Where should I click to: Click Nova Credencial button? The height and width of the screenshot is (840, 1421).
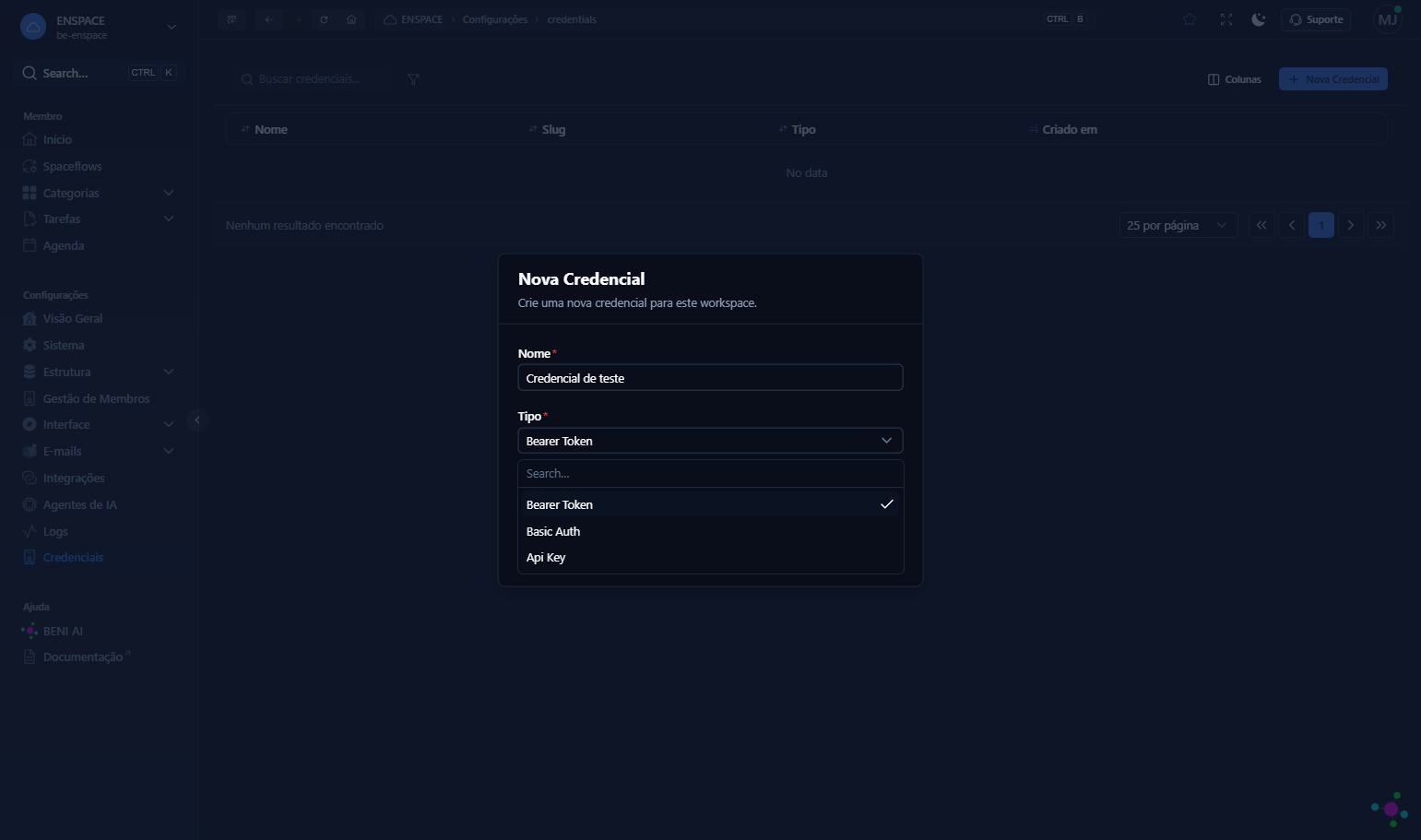(x=1332, y=79)
